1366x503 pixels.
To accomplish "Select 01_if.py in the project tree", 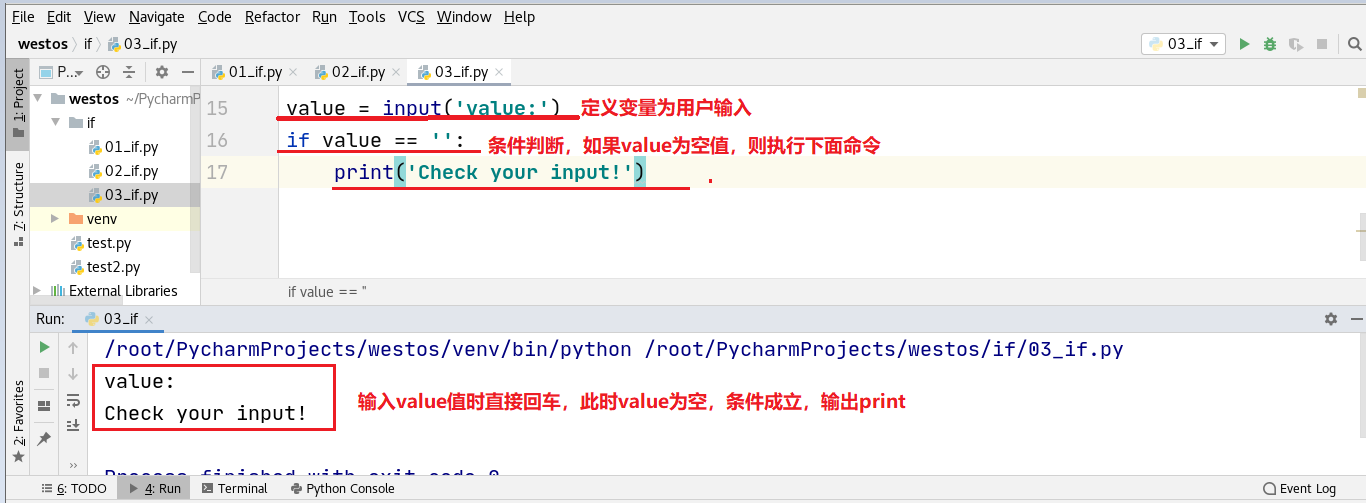I will (122, 147).
